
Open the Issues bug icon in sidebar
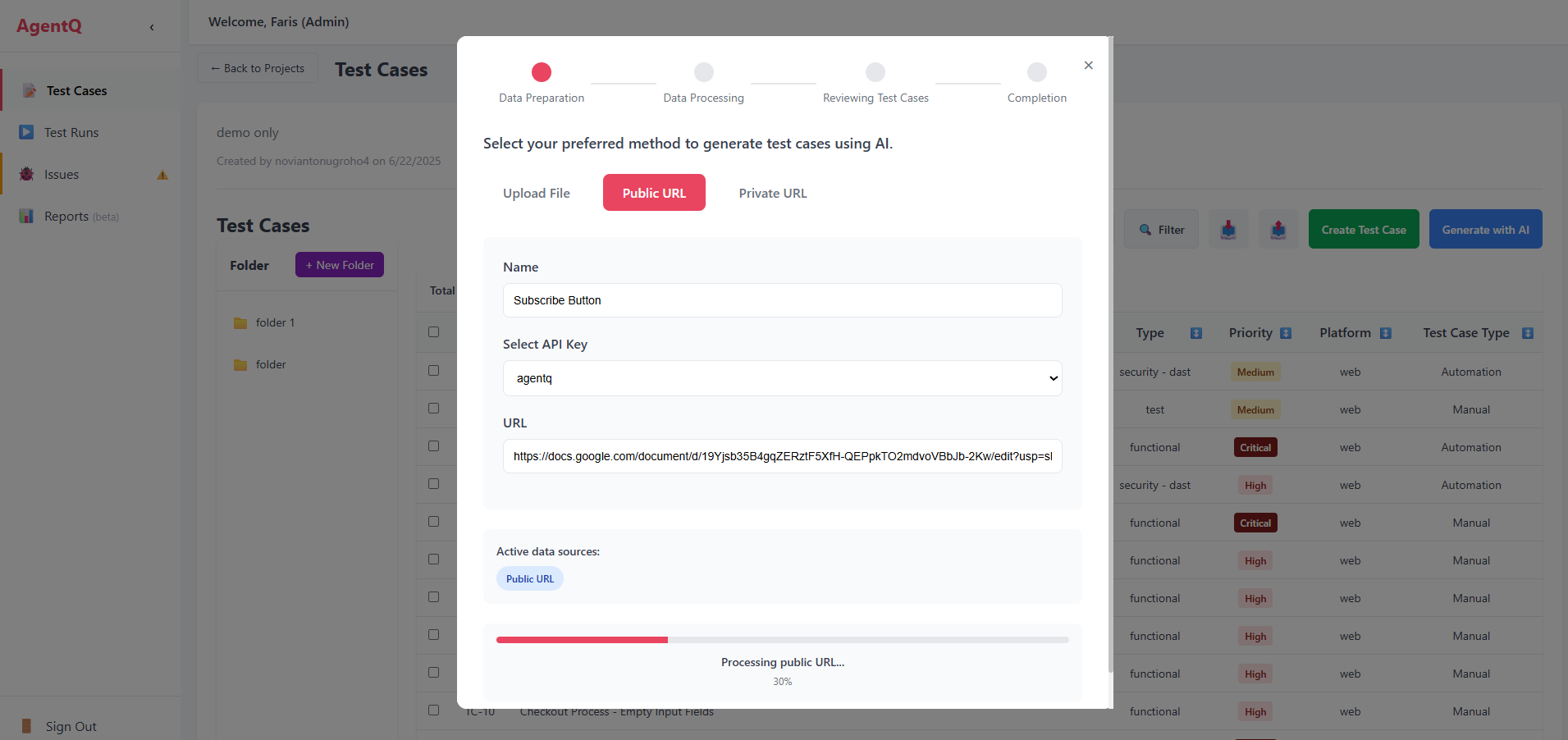(26, 175)
